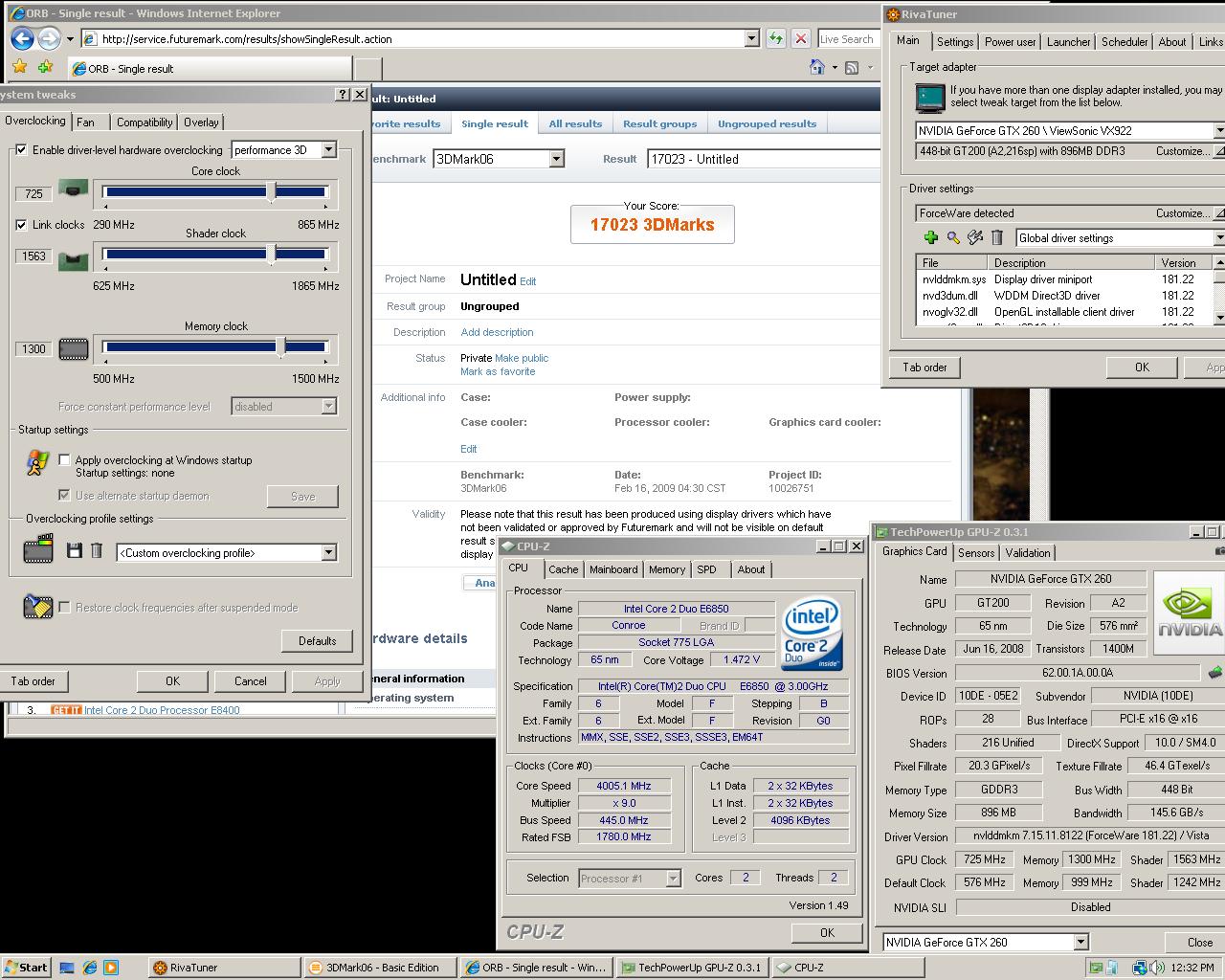The width and height of the screenshot is (1225, 980).
Task: Click the Make public link
Action: tap(522, 358)
